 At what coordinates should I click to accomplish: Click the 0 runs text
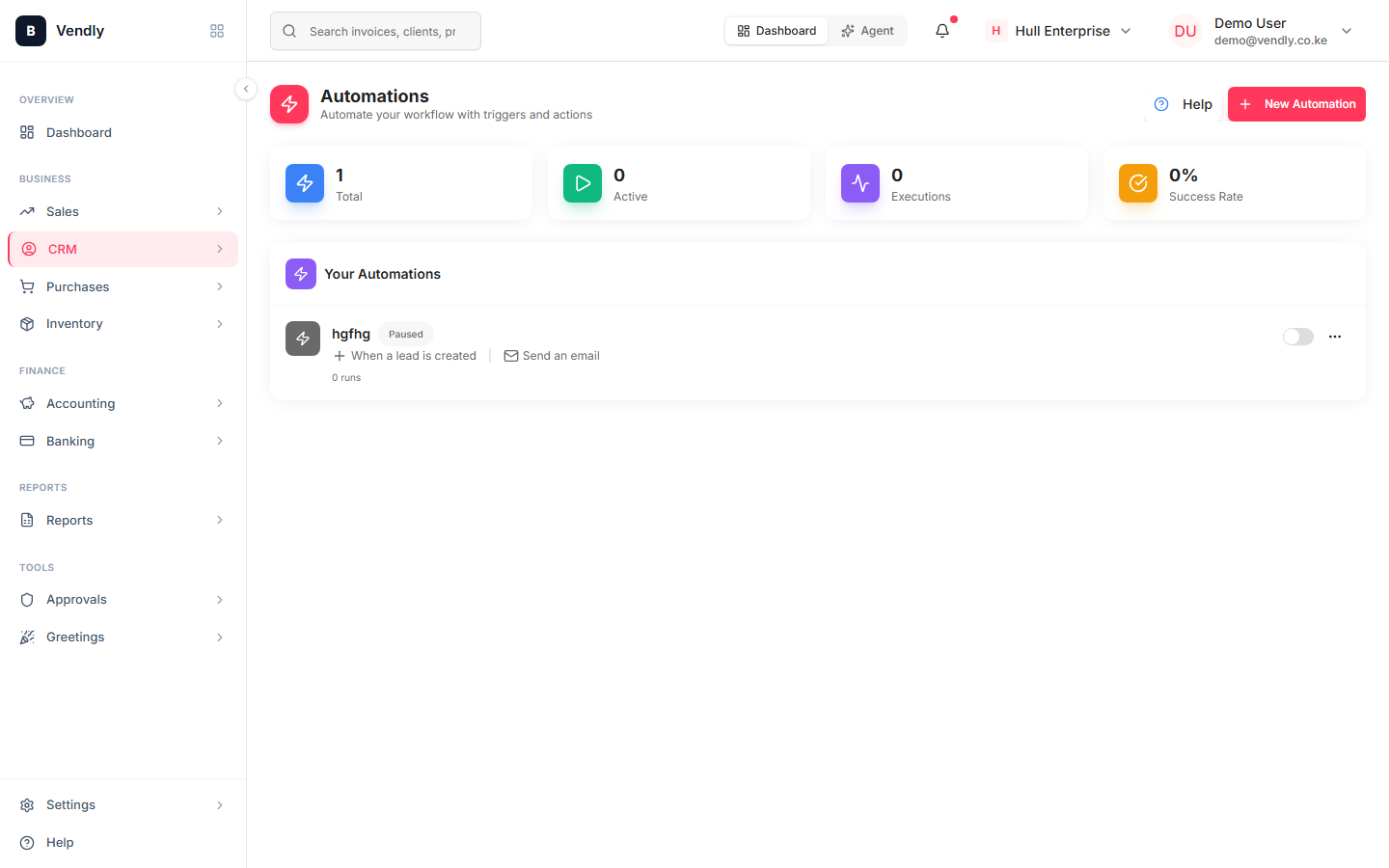click(346, 378)
